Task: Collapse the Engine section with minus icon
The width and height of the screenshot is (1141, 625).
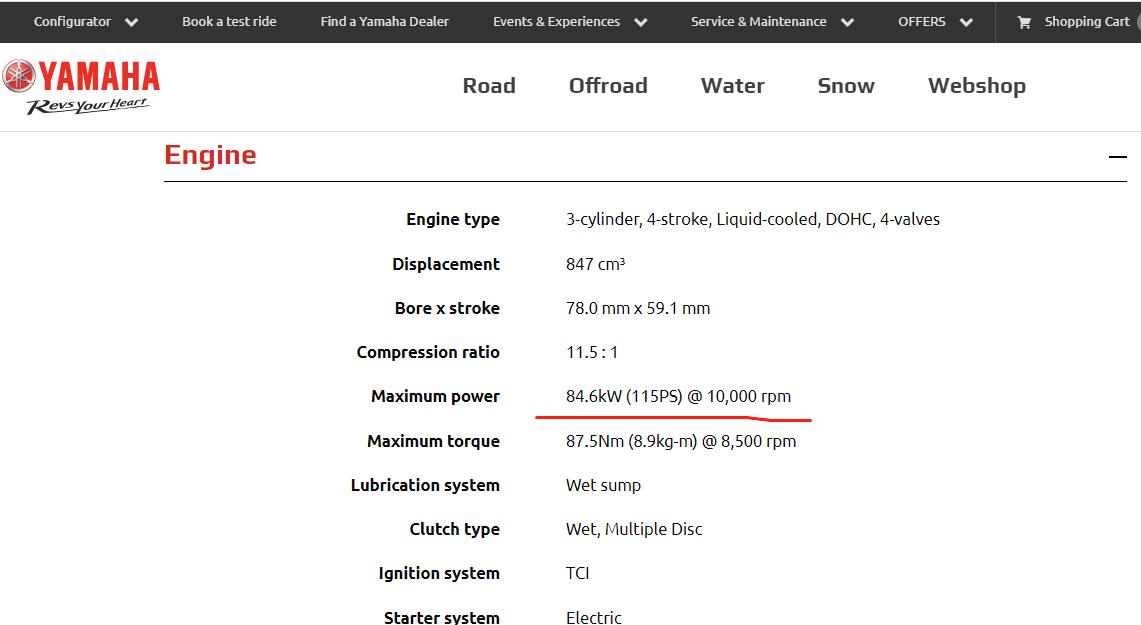Action: click(x=1117, y=157)
